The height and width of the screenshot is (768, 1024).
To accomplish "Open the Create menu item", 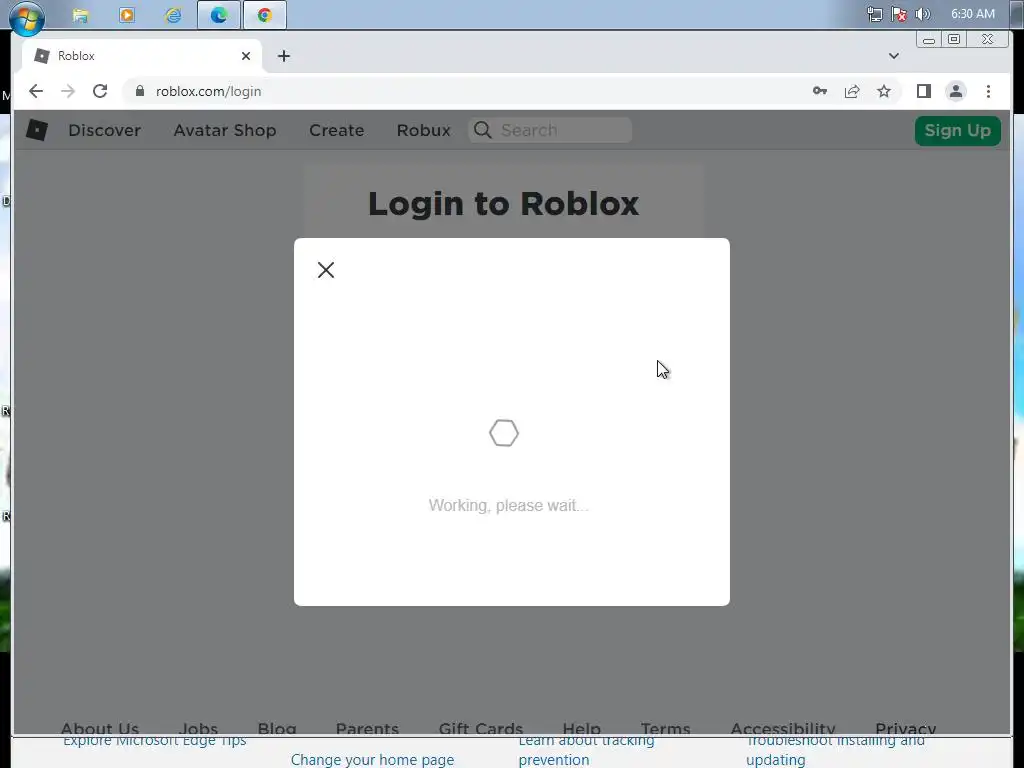I will point(336,131).
